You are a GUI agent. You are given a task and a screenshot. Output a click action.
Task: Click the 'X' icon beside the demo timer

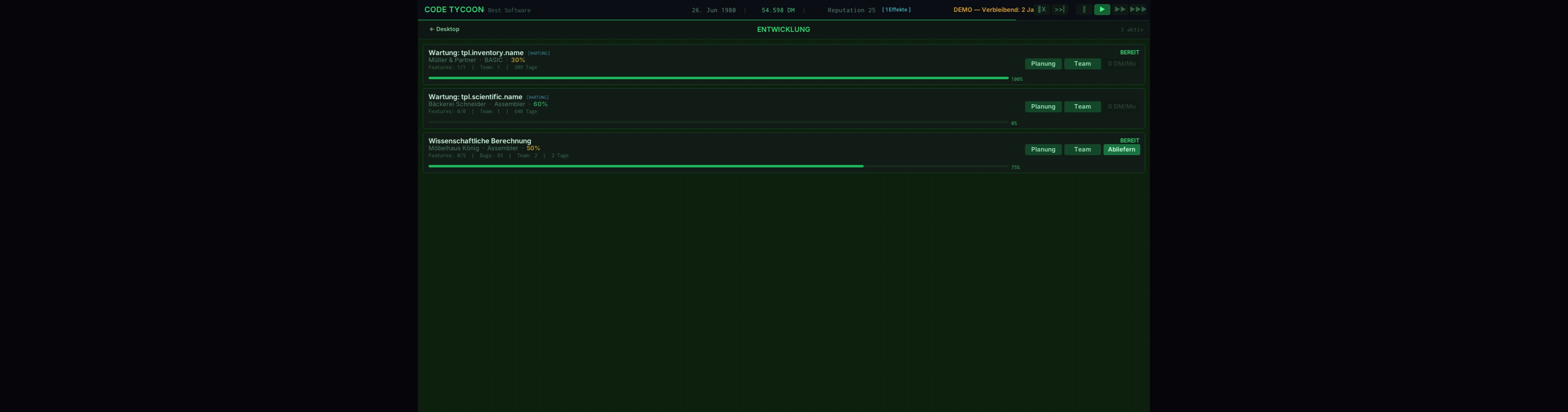pos(1042,10)
